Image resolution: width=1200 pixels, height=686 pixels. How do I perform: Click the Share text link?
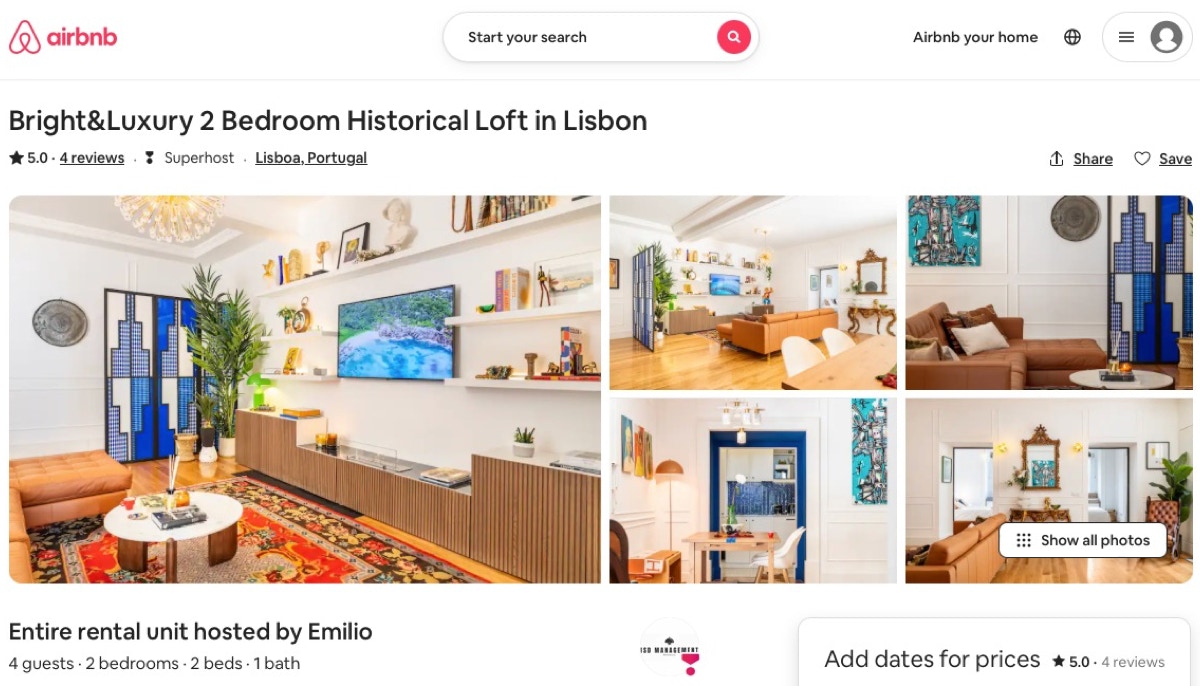pyautogui.click(x=1093, y=159)
